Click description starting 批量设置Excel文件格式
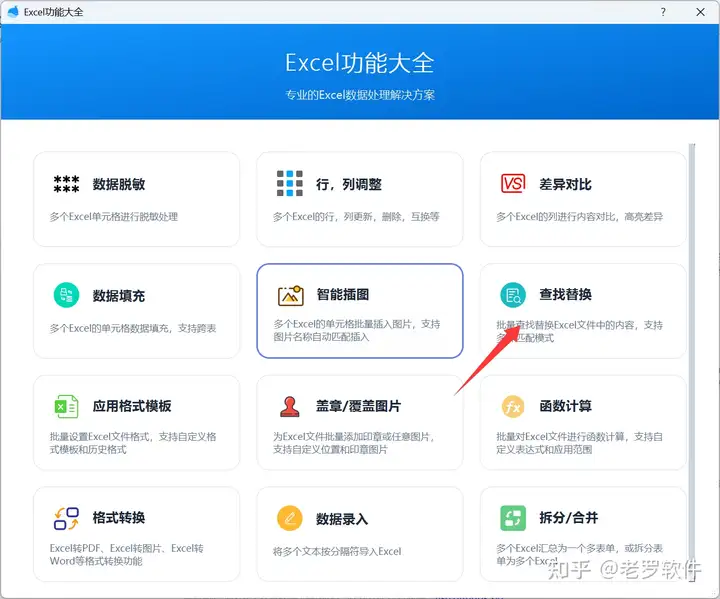 point(133,443)
